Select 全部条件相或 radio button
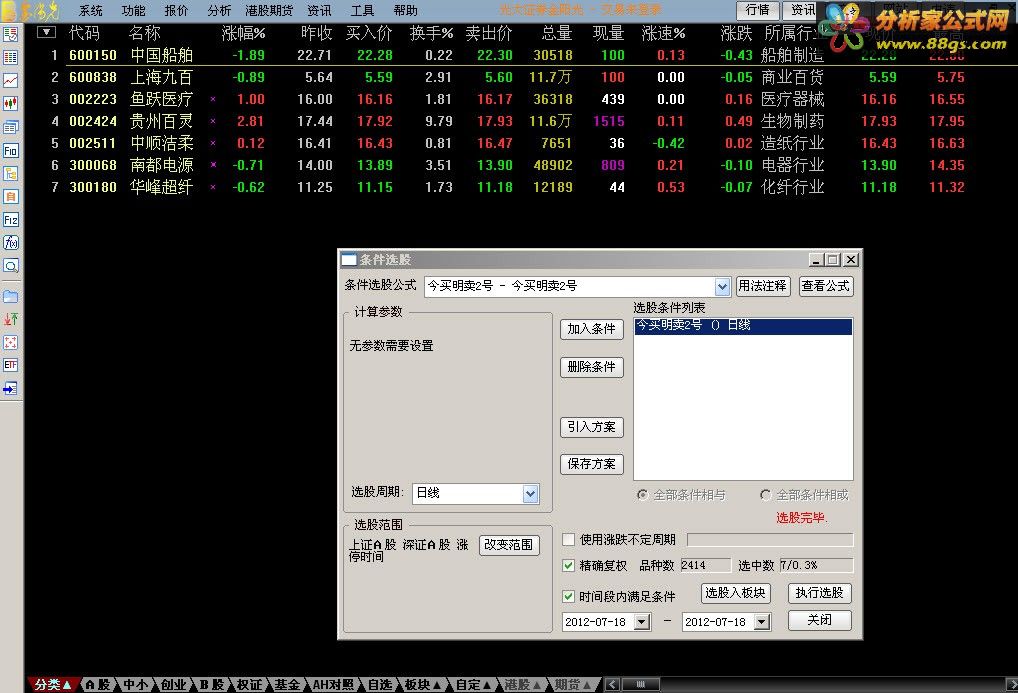1018x693 pixels. tap(765, 496)
